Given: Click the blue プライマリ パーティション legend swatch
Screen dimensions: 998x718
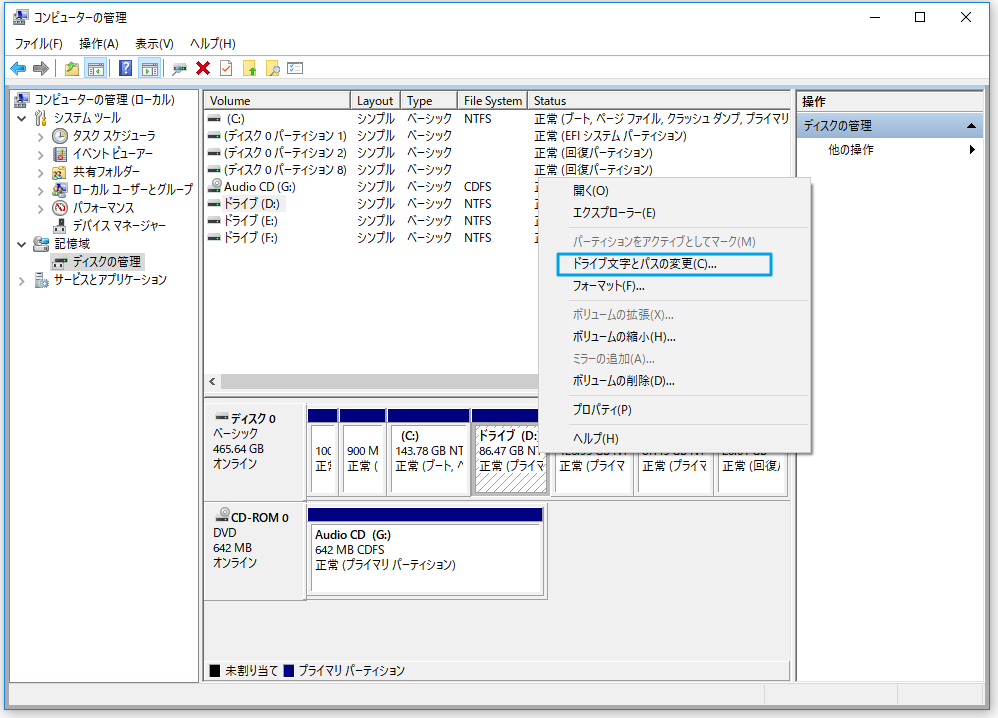Looking at the screenshot, I should click(289, 670).
